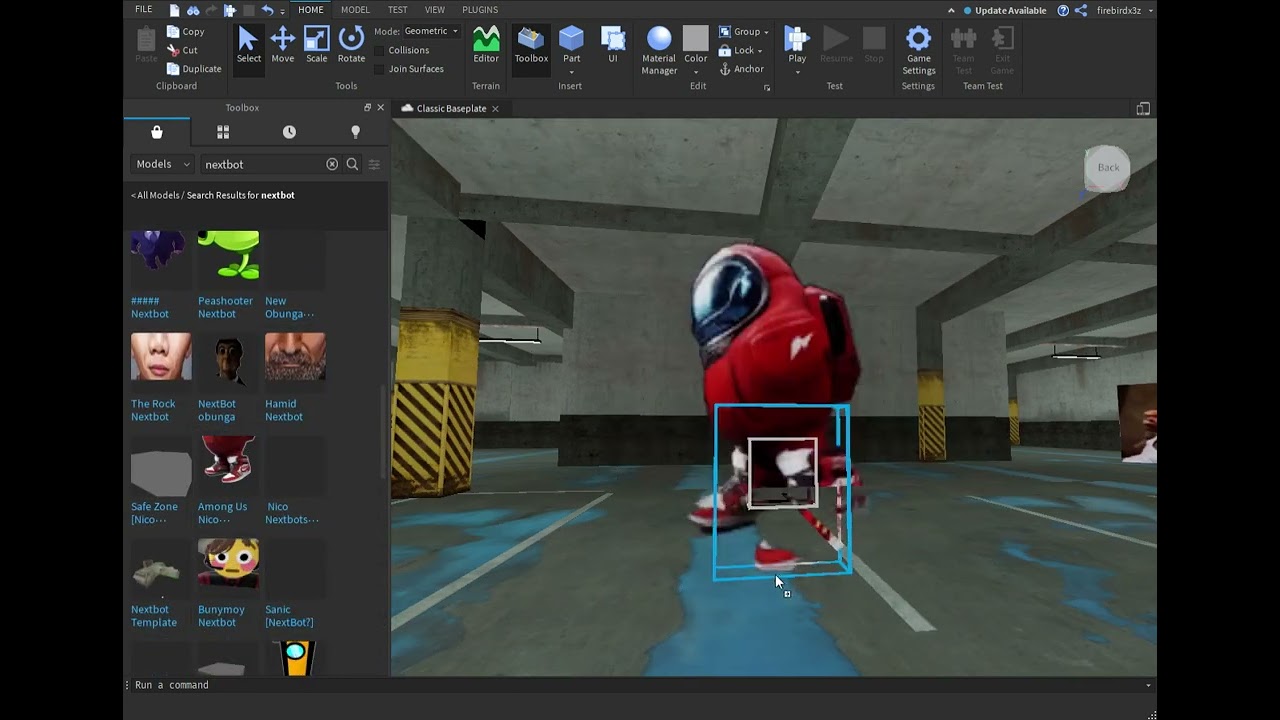This screenshot has width=1280, height=720.
Task: Click the New file icon in quick access bar
Action: tap(175, 10)
